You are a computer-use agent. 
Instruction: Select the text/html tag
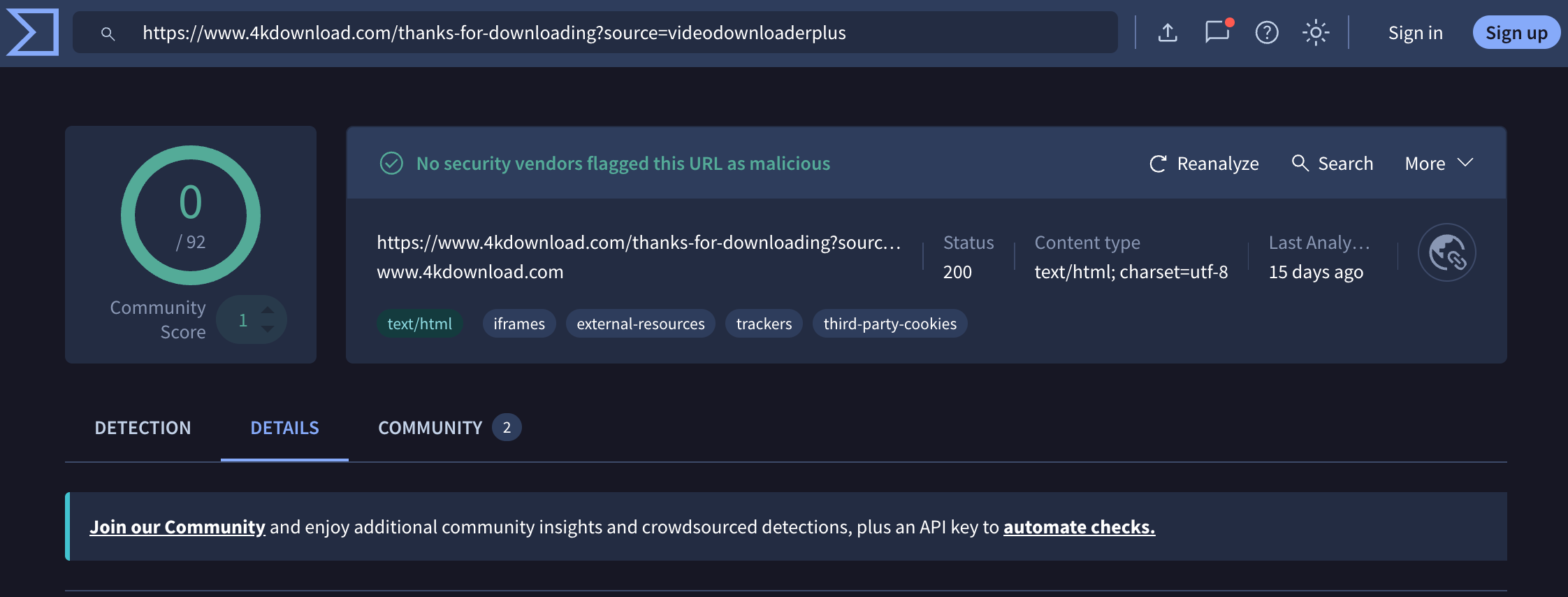point(419,324)
